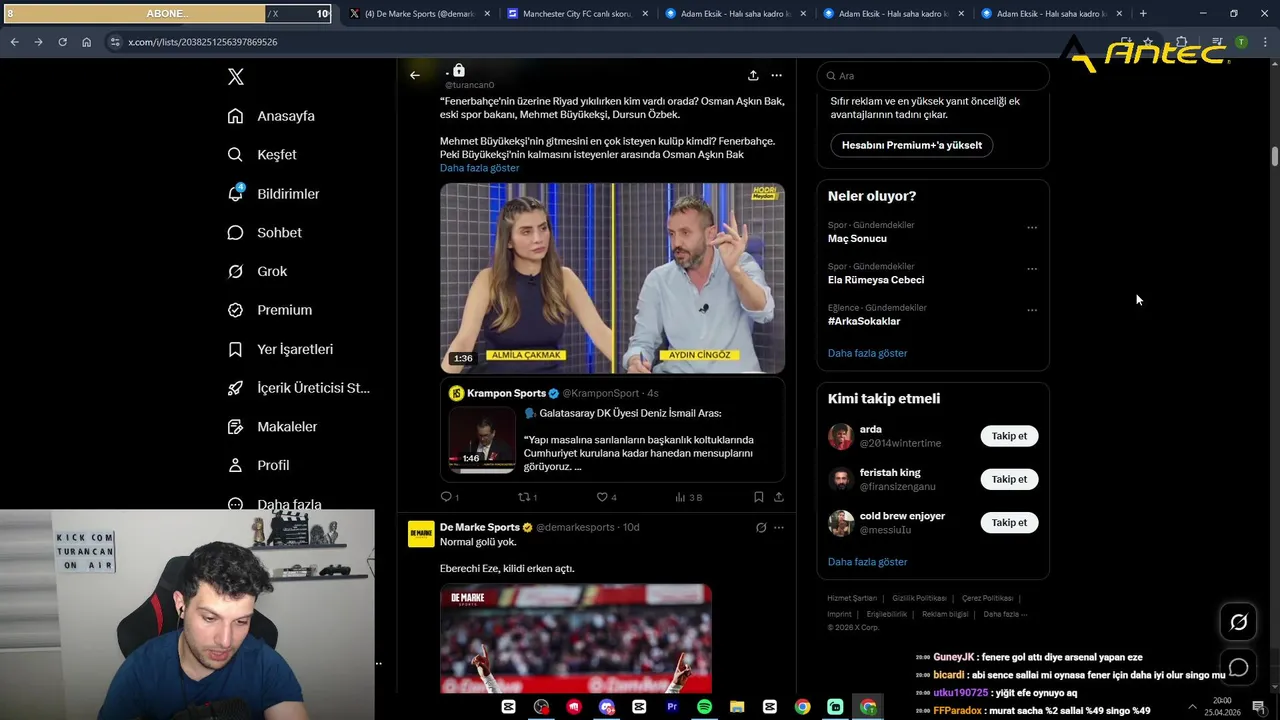
Task: Play the Almila Çakmak video
Action: (612, 278)
